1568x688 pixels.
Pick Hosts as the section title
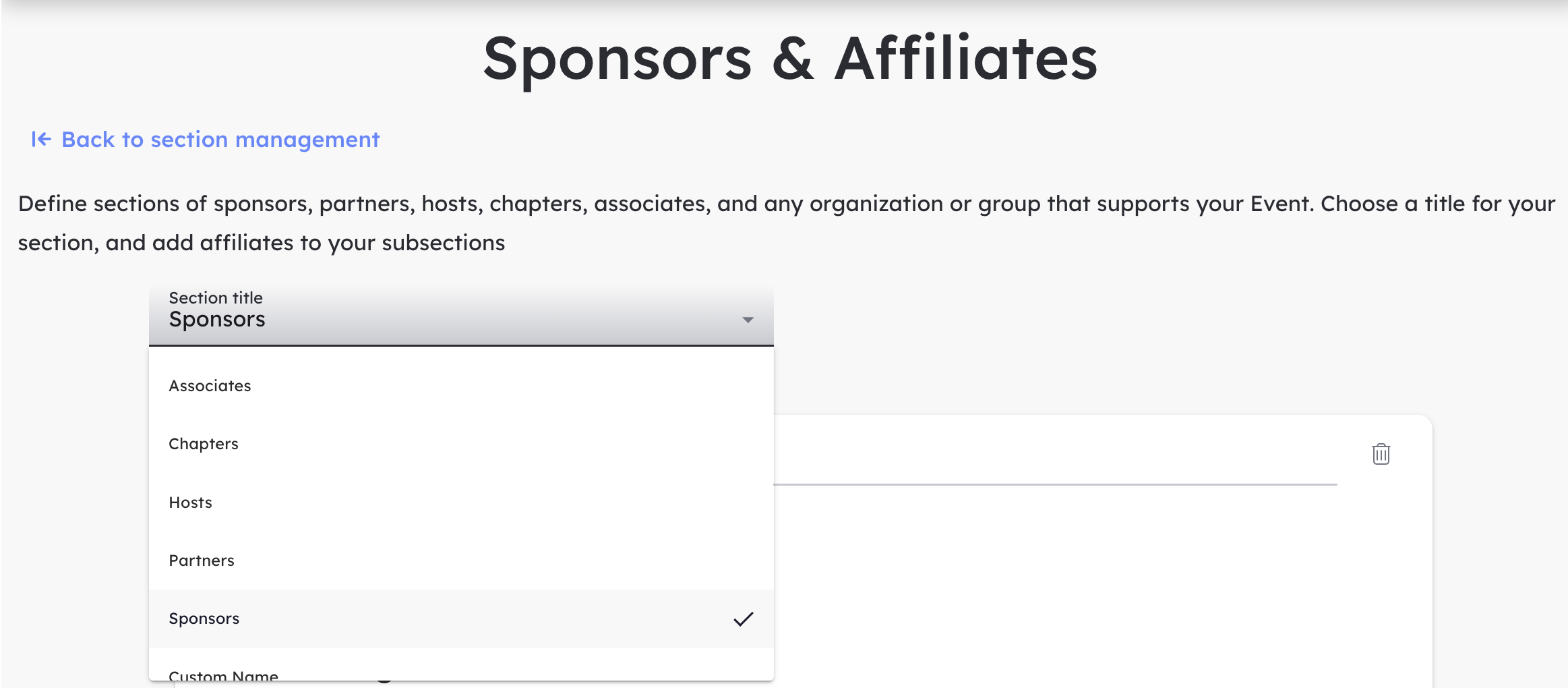(191, 503)
